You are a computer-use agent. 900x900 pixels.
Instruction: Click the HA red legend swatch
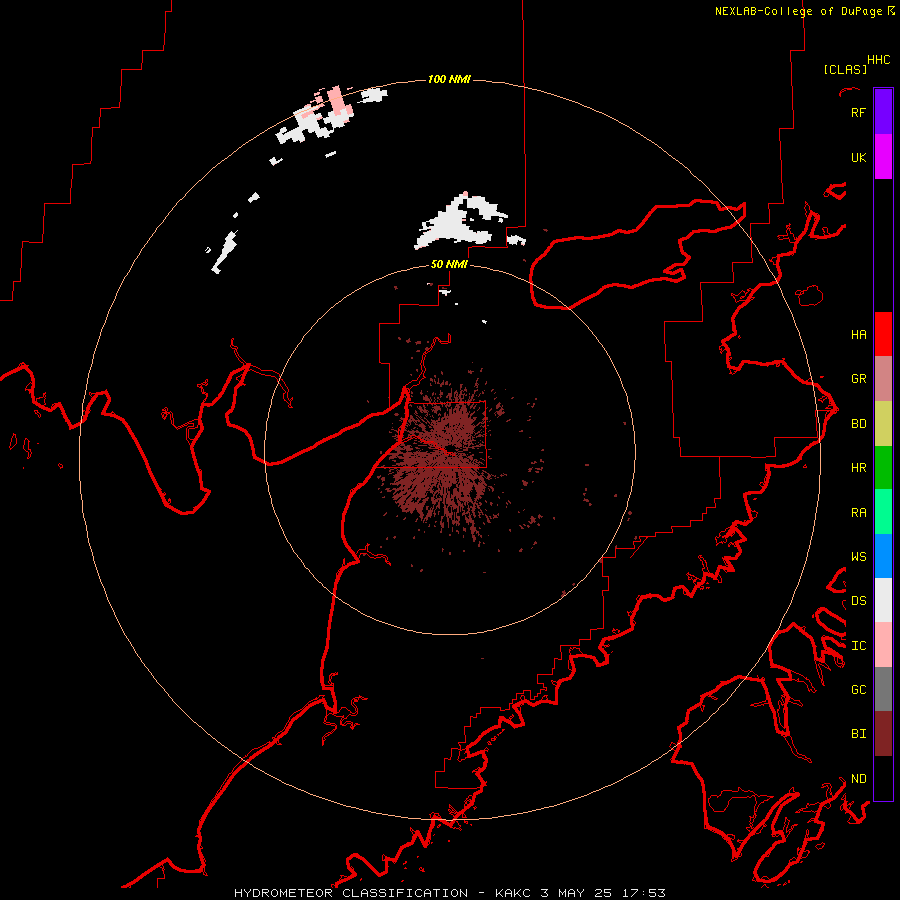coord(883,334)
